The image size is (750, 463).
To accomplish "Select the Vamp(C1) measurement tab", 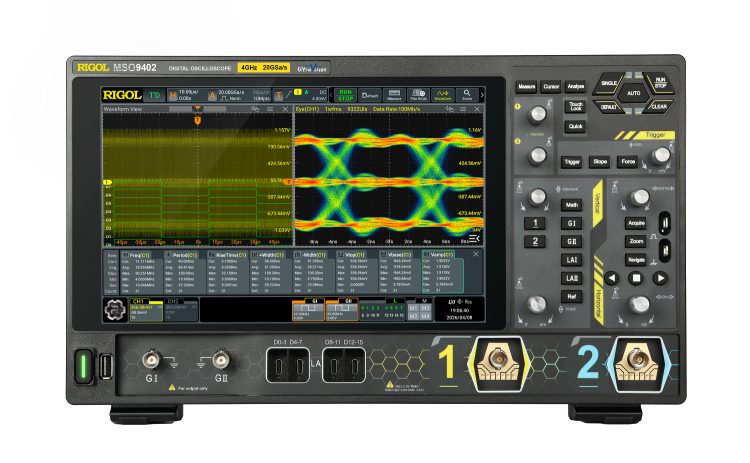I will tap(439, 255).
